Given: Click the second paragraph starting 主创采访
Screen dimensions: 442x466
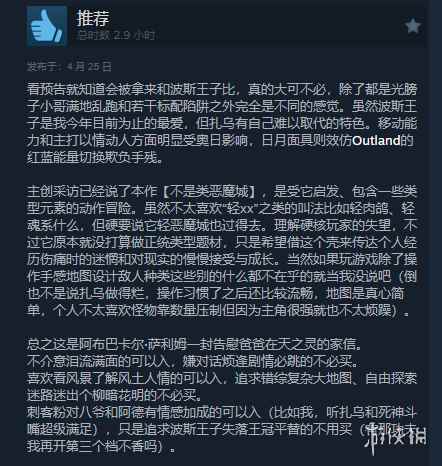Looking at the screenshot, I should coord(222,251).
